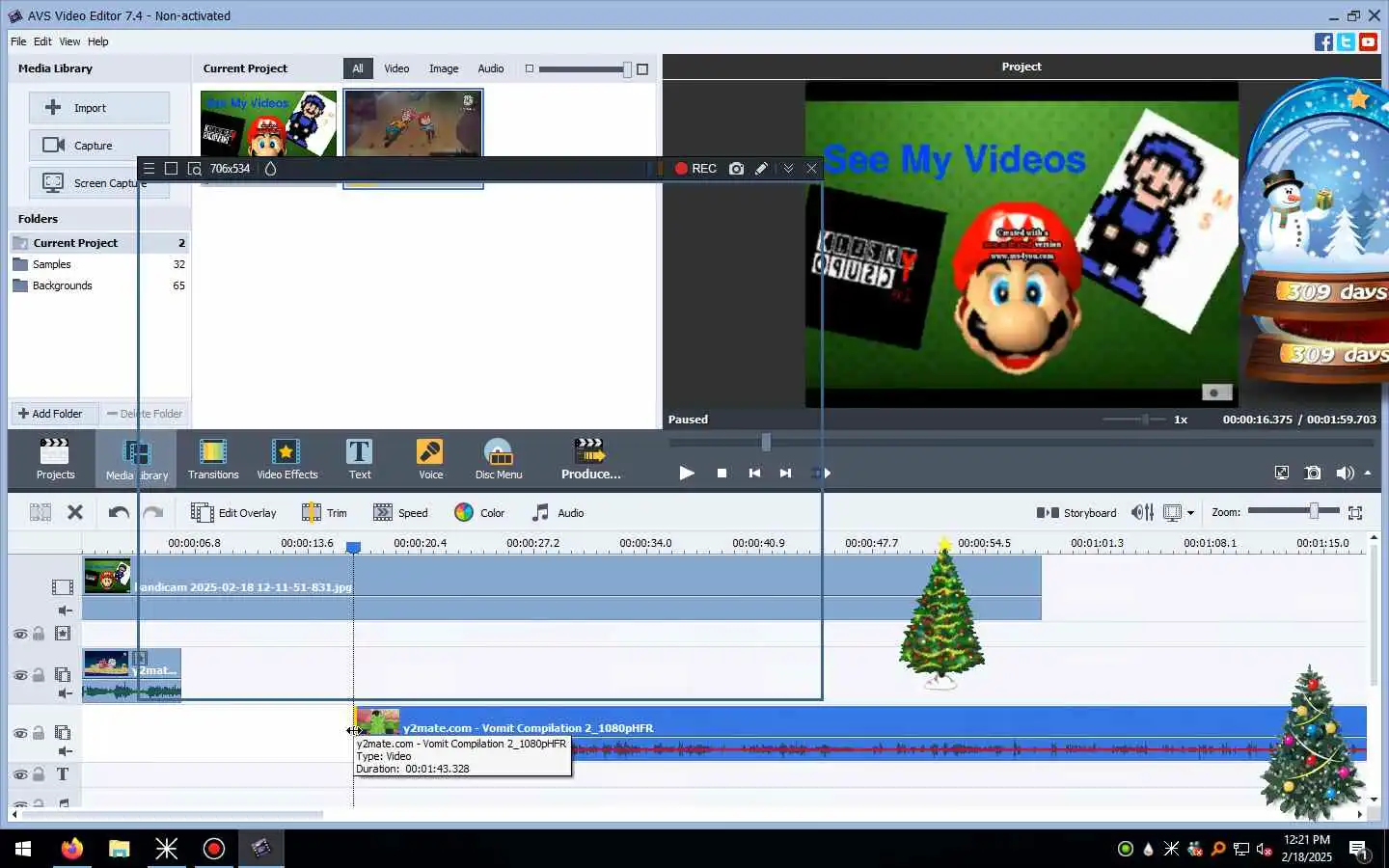Click the Capture button
Viewport: 1389px width, 868px height.
(x=99, y=146)
